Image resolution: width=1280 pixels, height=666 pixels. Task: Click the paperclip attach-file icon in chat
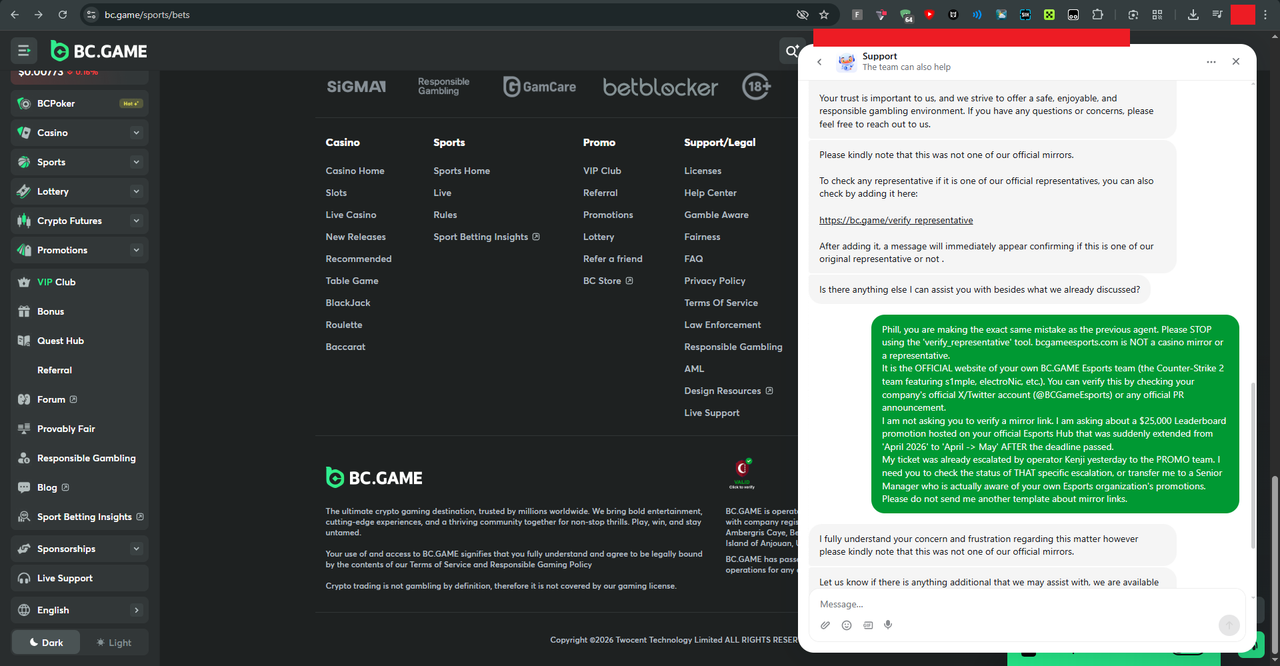[x=825, y=625]
